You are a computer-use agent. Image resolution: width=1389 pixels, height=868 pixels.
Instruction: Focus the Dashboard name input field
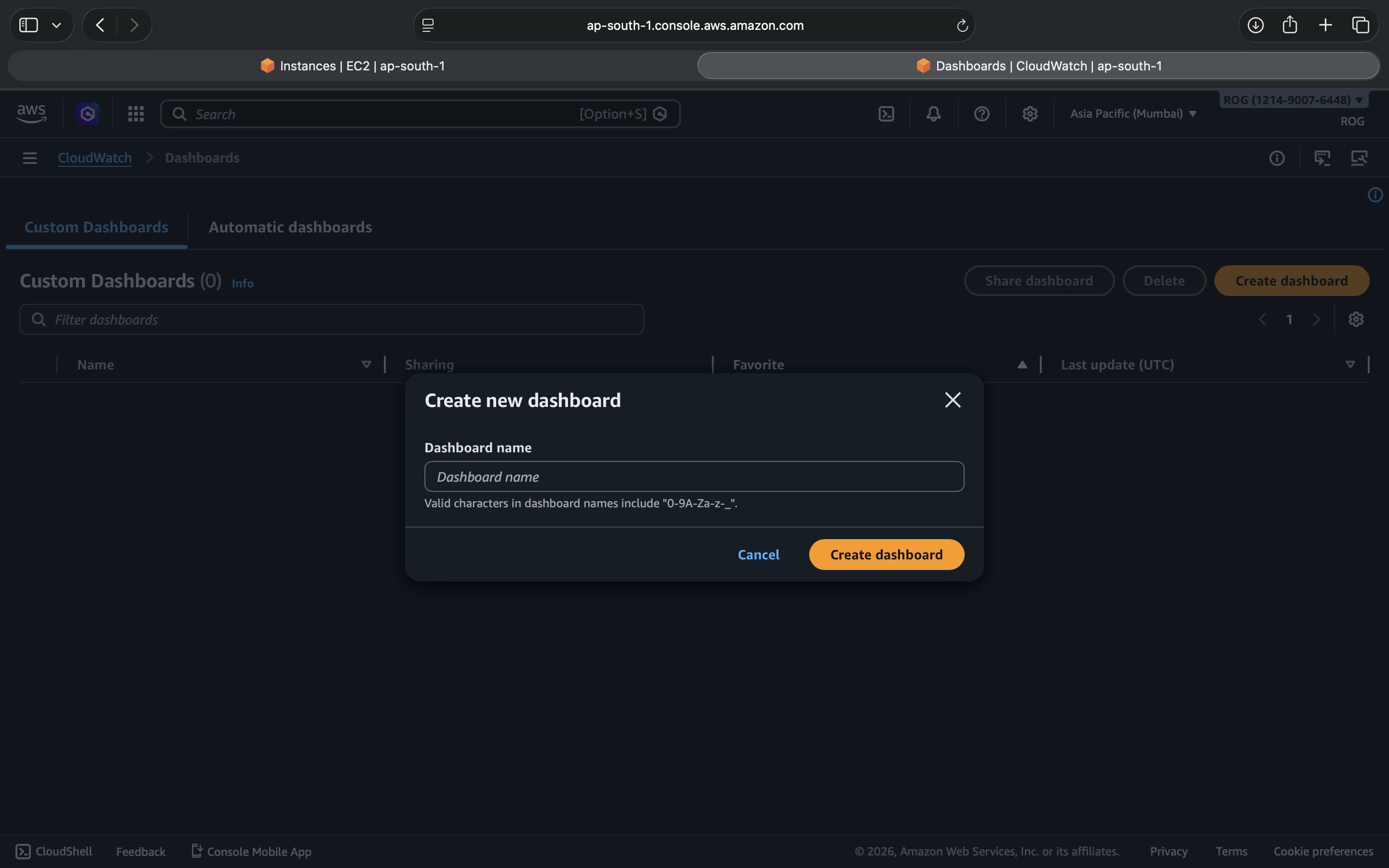694,476
